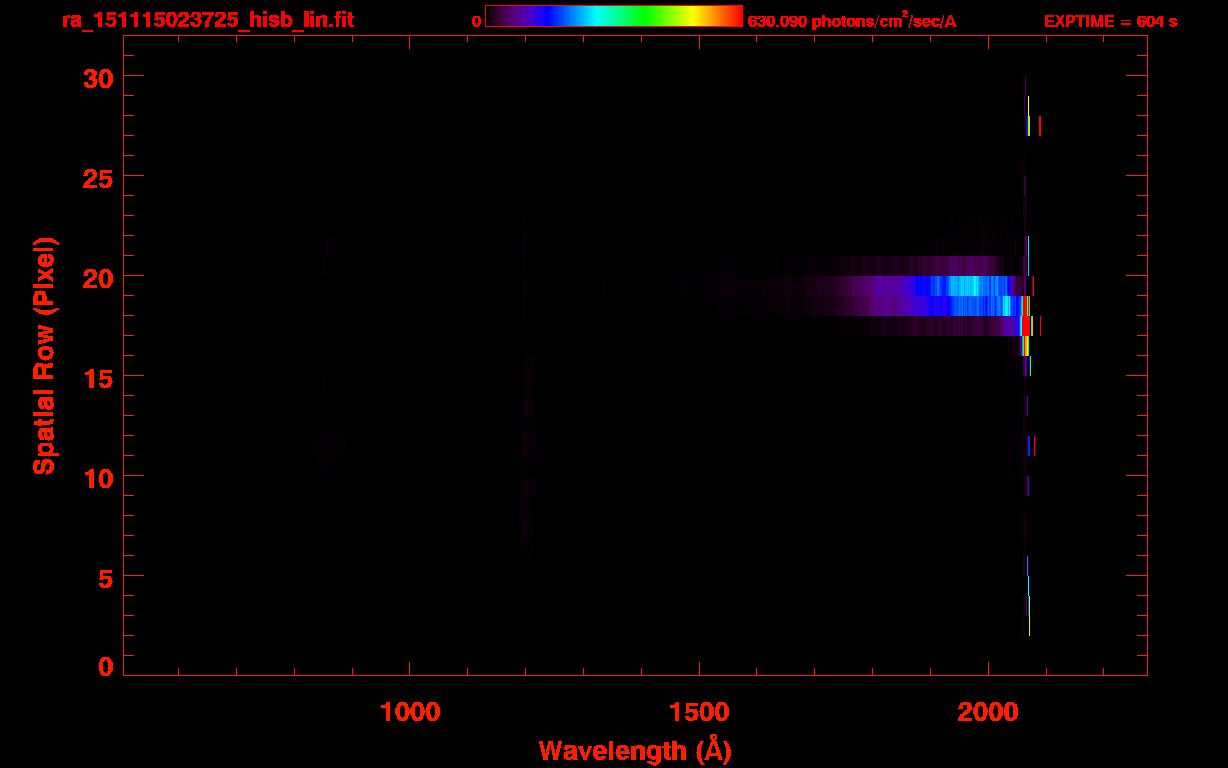Click the filename title ra_151115023725_hisb_lin.fit
The image size is (1228, 768).
(x=206, y=20)
